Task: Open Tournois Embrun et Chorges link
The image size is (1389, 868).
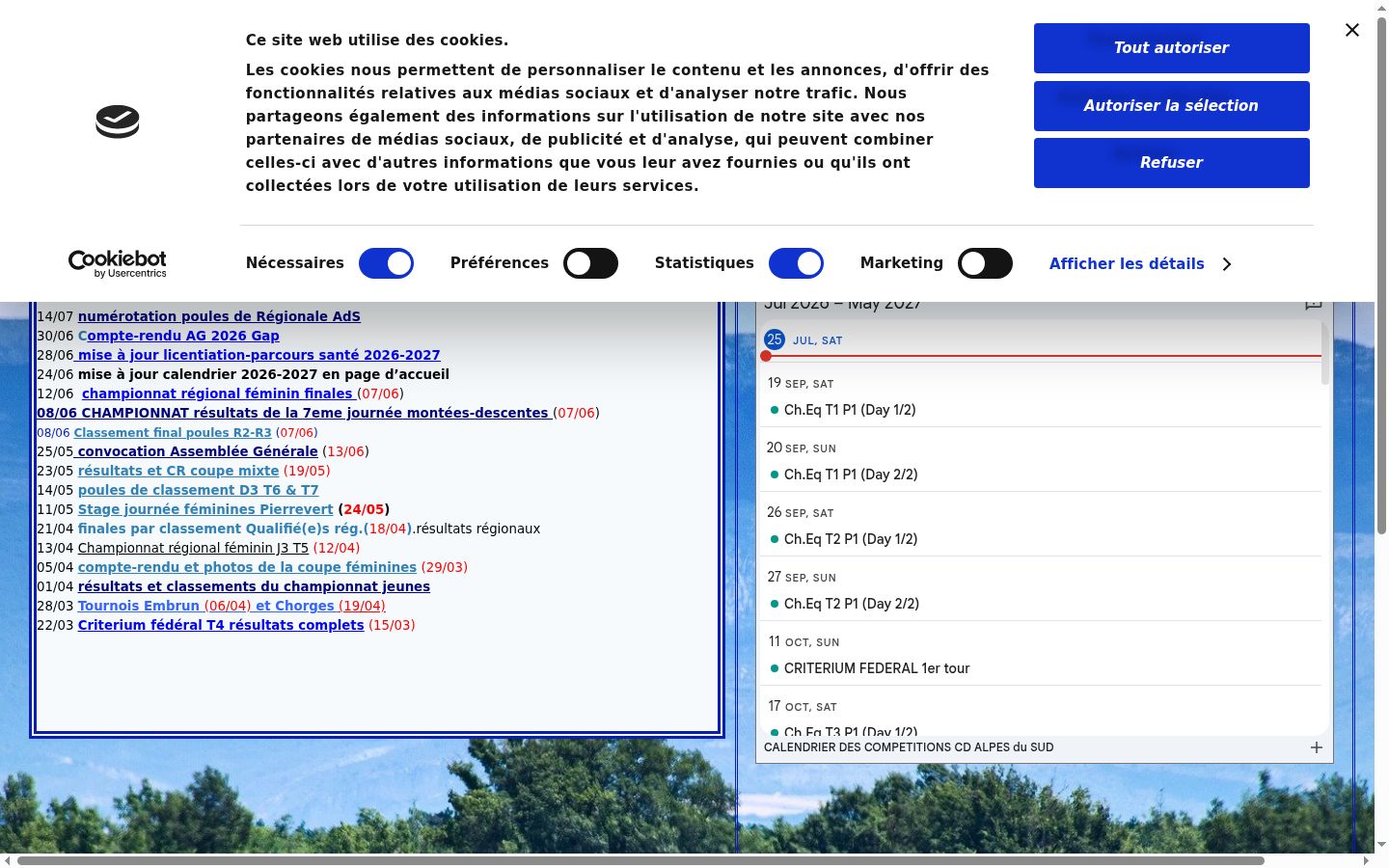Action: (x=231, y=606)
